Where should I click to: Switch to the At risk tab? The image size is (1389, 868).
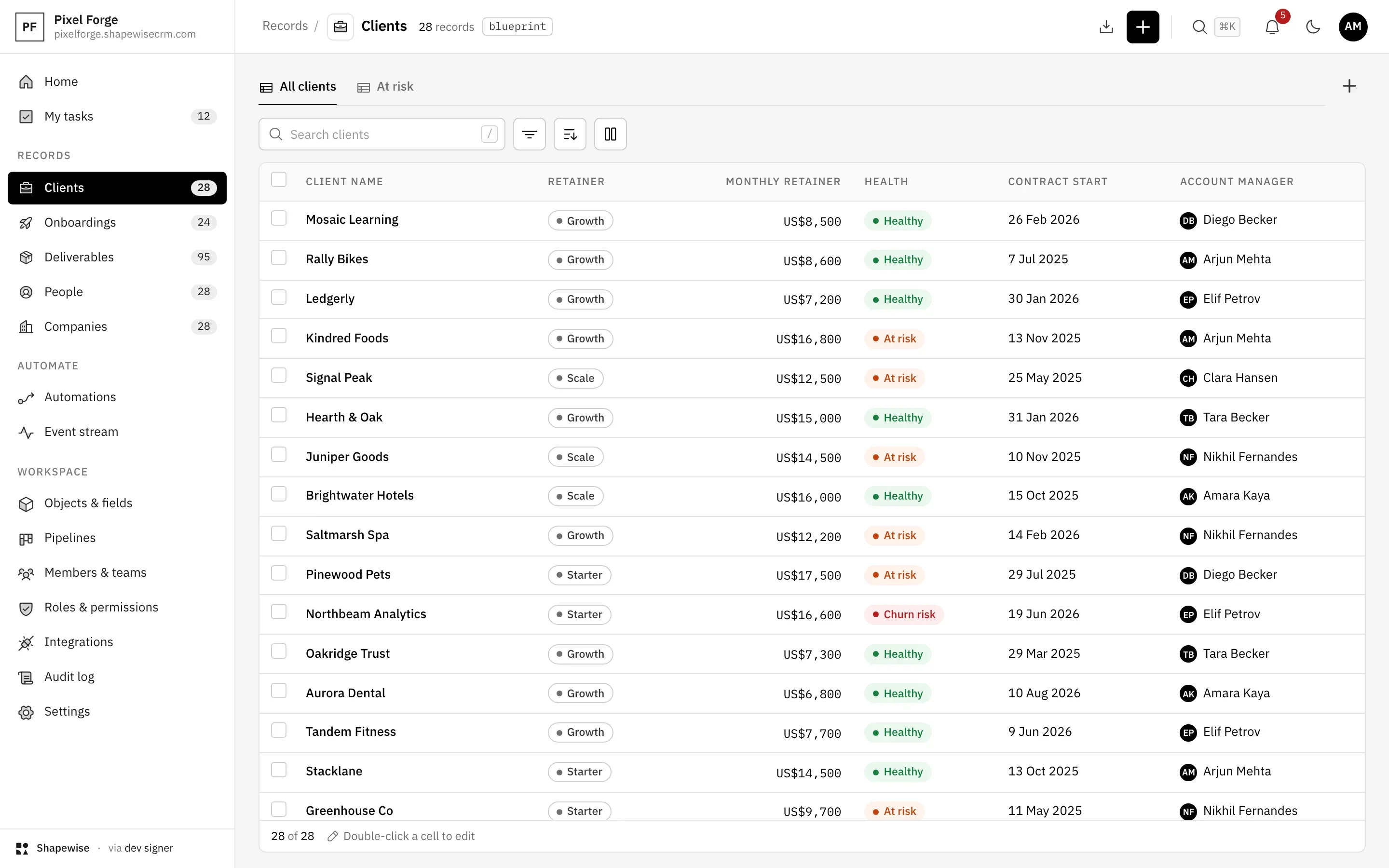[385, 87]
